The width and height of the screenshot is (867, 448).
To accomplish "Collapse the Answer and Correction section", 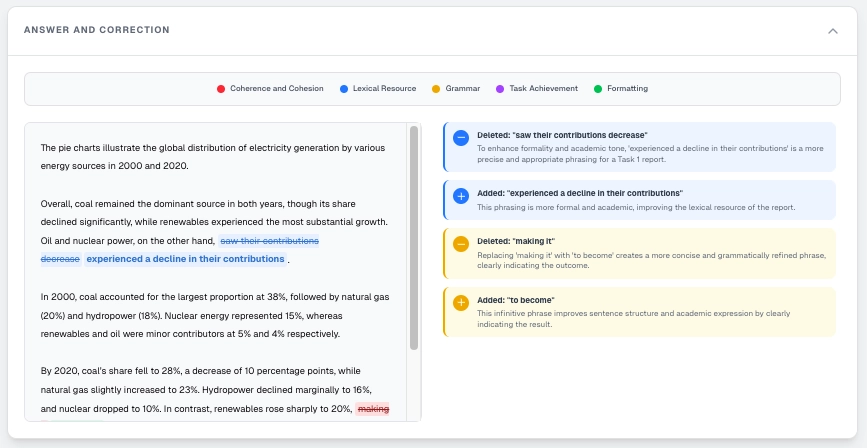I will [833, 31].
